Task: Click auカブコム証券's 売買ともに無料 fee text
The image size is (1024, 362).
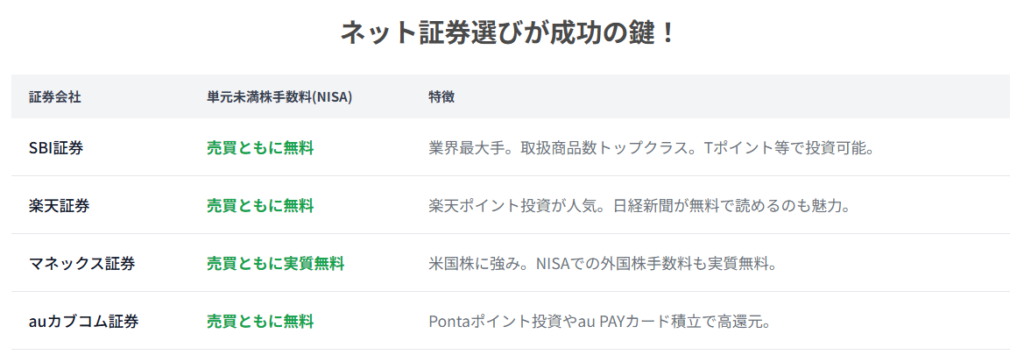Action: 260,321
